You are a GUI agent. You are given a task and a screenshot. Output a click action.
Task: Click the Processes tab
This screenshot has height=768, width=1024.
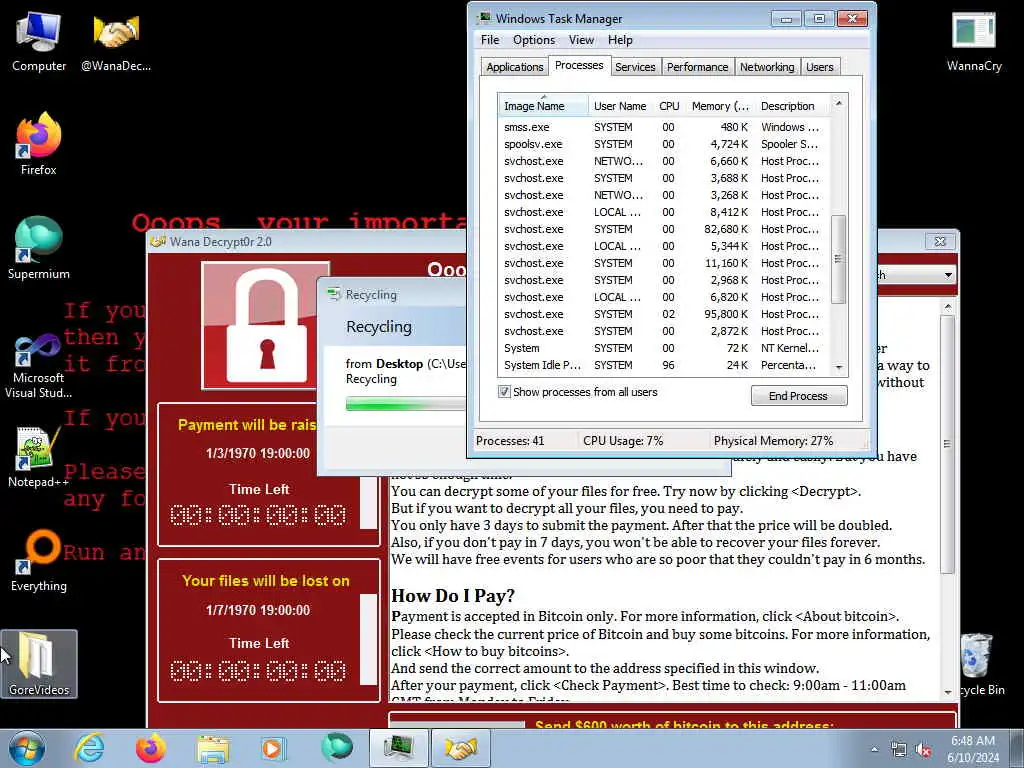click(579, 65)
